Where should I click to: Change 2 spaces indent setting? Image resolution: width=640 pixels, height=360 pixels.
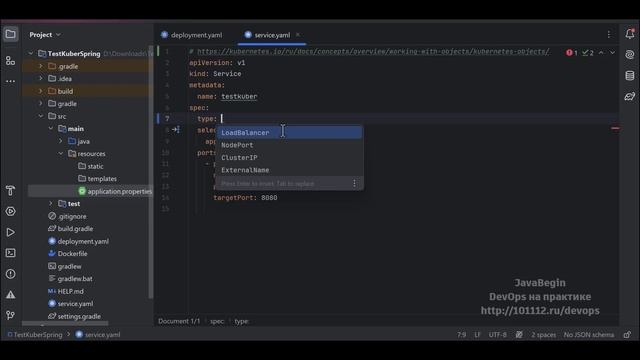(x=543, y=335)
